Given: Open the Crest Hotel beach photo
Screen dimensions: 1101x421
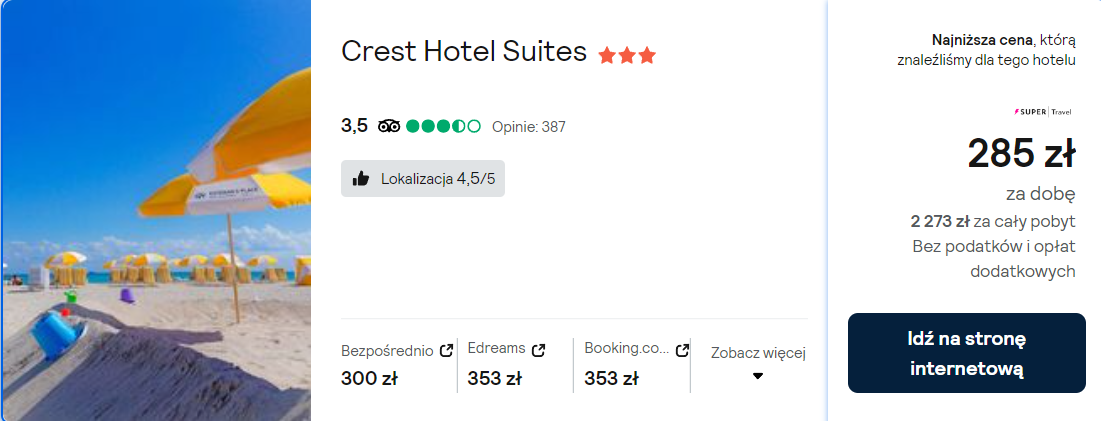Looking at the screenshot, I should pyautogui.click(x=155, y=210).
